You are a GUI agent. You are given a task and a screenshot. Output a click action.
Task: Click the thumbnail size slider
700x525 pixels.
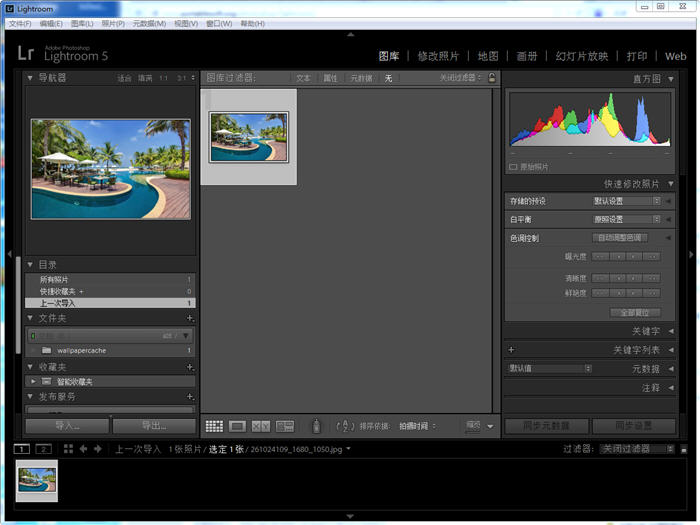[x=472, y=426]
